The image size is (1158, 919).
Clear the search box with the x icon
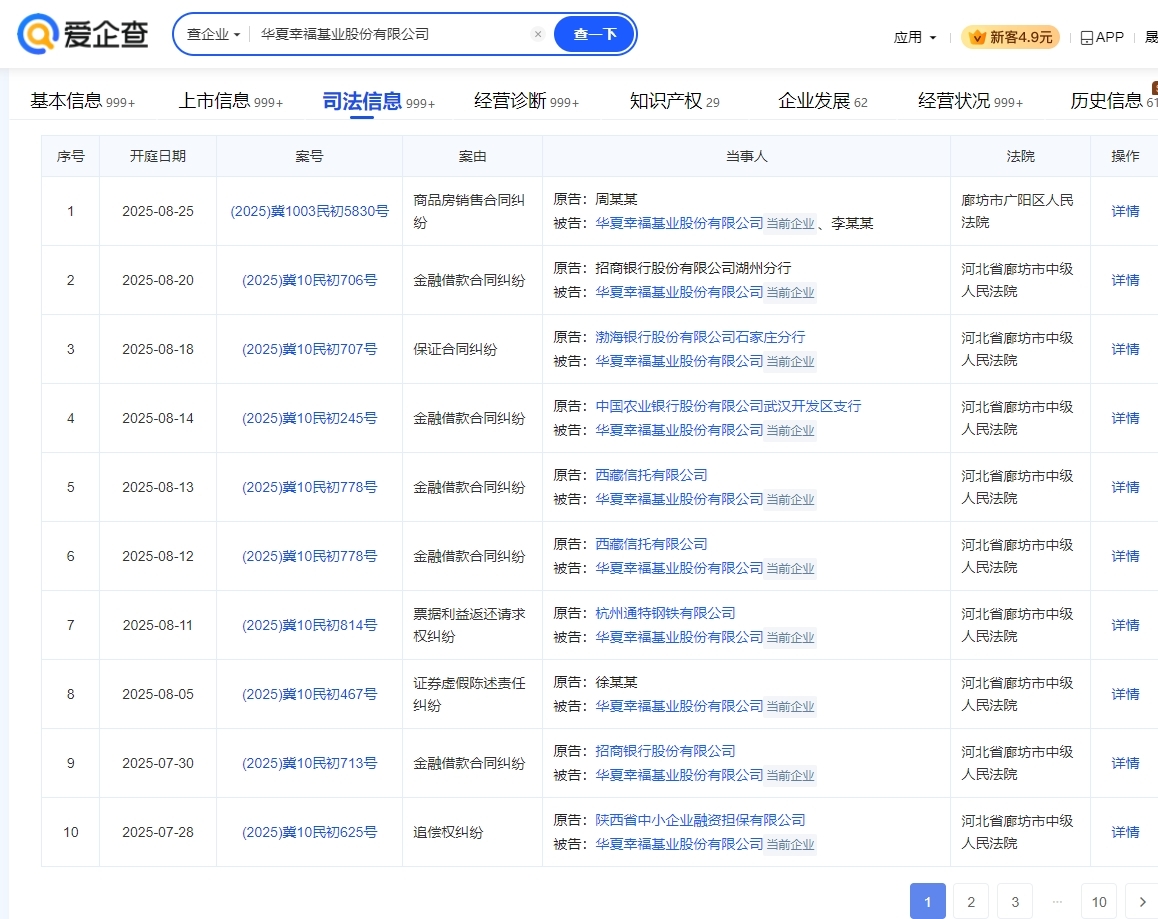538,34
